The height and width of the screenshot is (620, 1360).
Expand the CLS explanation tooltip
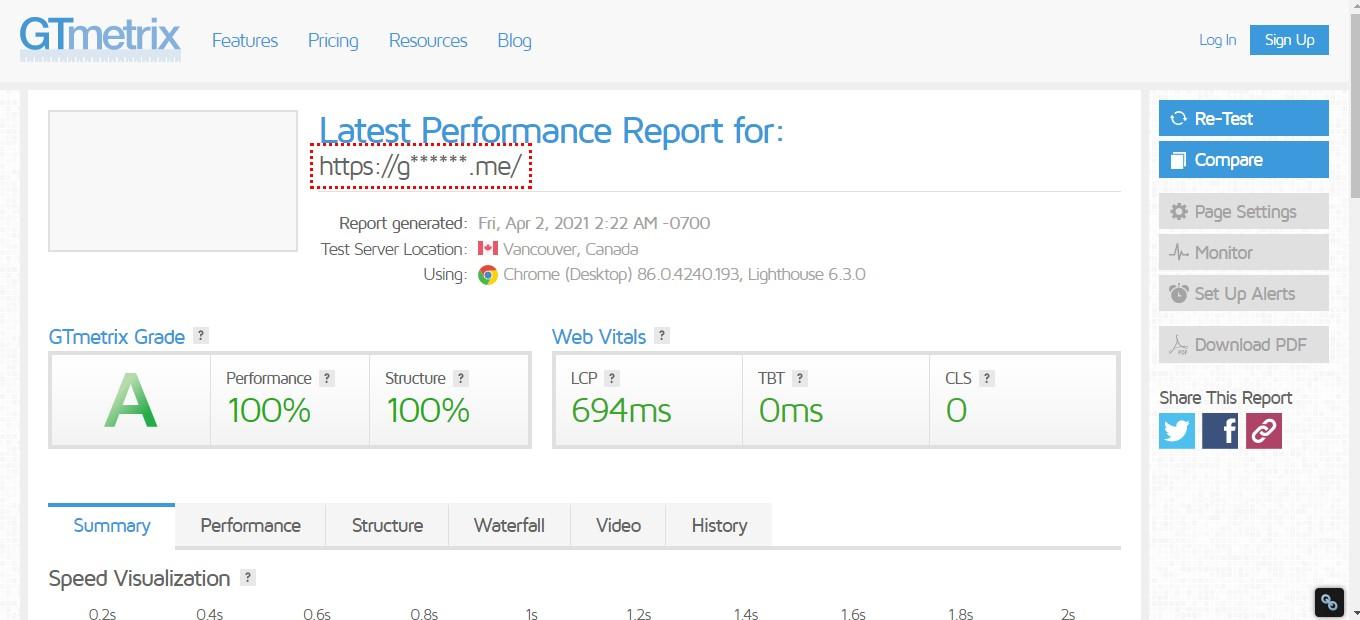986,378
